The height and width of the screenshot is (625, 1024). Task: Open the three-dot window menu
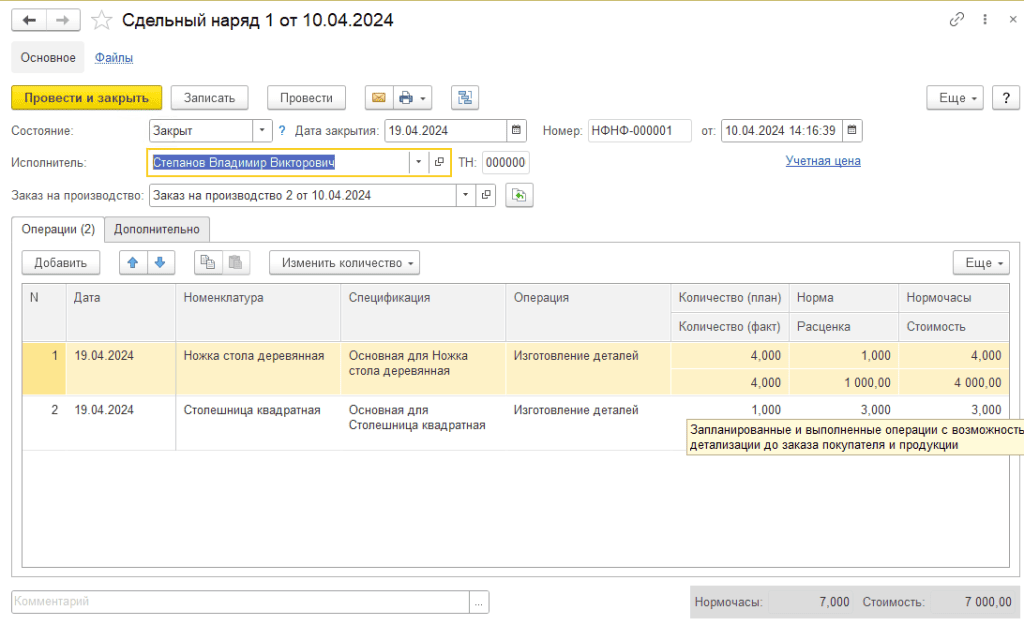coord(985,20)
